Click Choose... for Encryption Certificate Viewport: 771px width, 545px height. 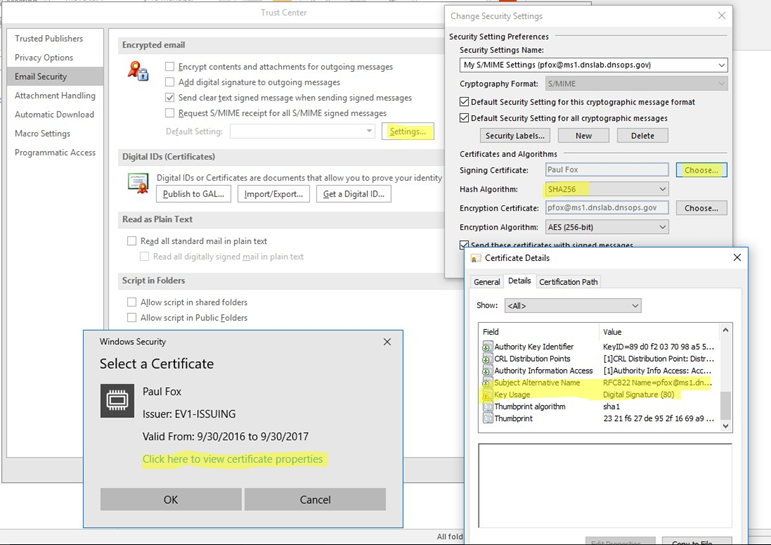tap(701, 208)
